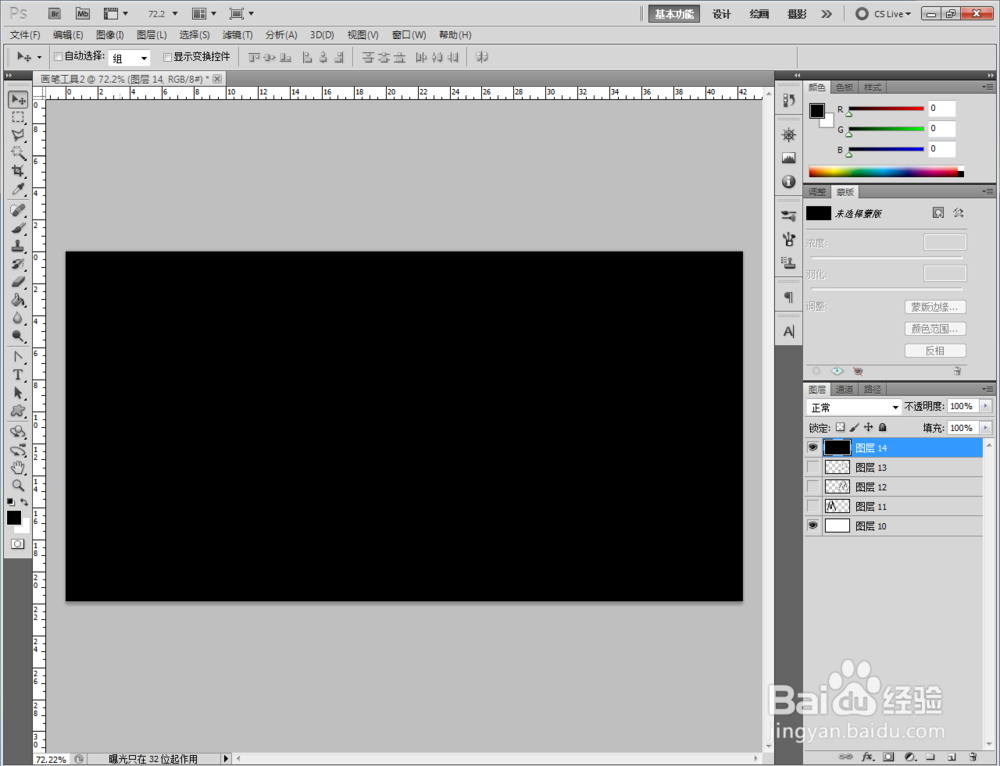1000x766 pixels.
Task: Enable Show Transform Controls (显示变换控件) checkbox
Action: (x=167, y=57)
